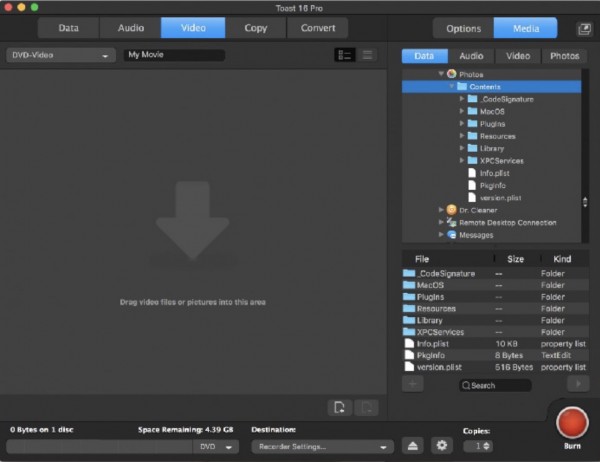Select the media browser Photos tab
This screenshot has width=600, height=462.
click(565, 56)
